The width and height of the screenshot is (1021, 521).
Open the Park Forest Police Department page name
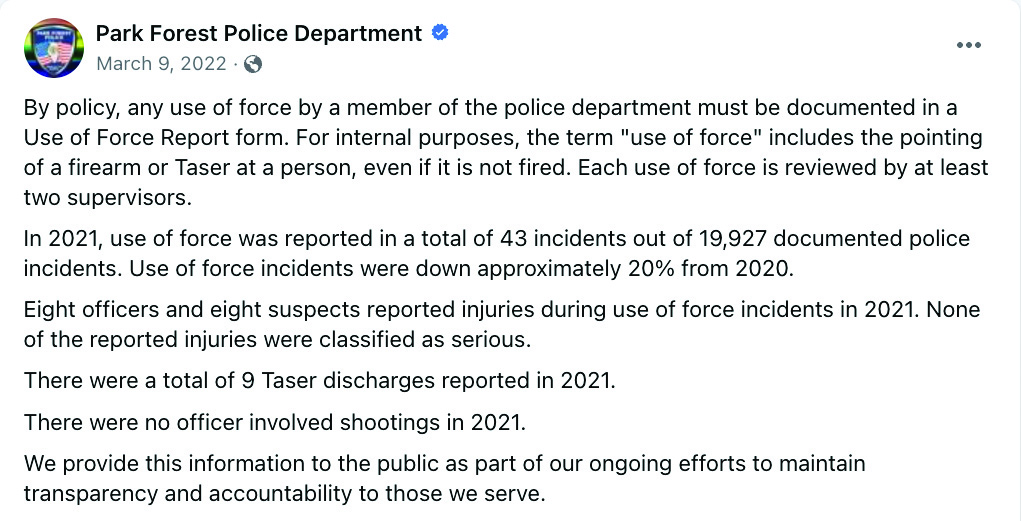pos(258,33)
